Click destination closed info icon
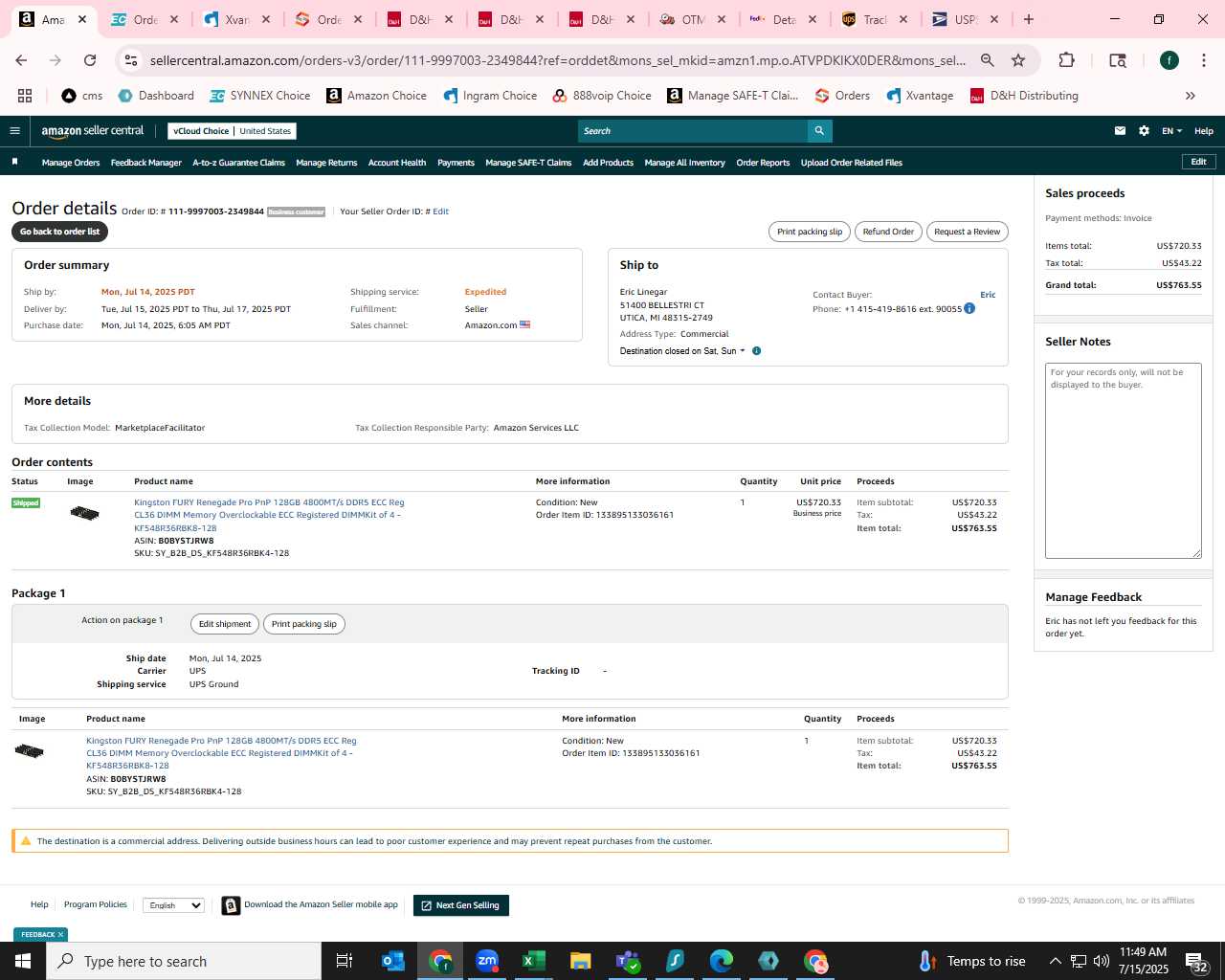 tap(756, 351)
